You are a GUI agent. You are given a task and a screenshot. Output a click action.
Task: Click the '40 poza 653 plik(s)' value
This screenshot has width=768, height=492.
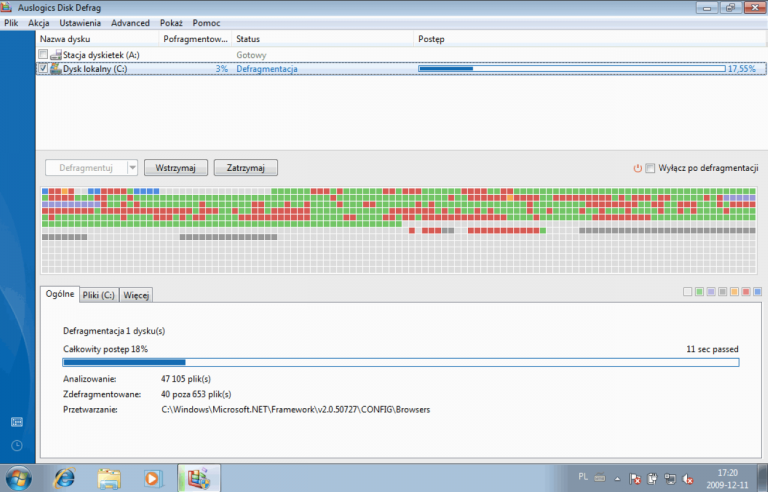[196, 394]
